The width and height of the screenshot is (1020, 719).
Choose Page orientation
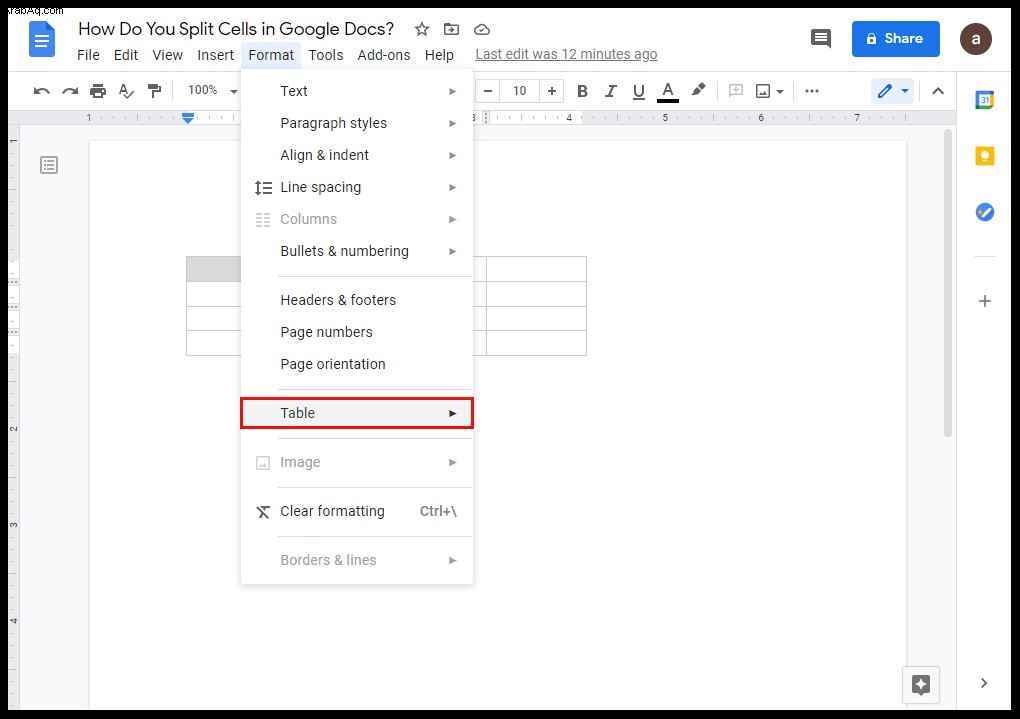[x=356, y=364]
